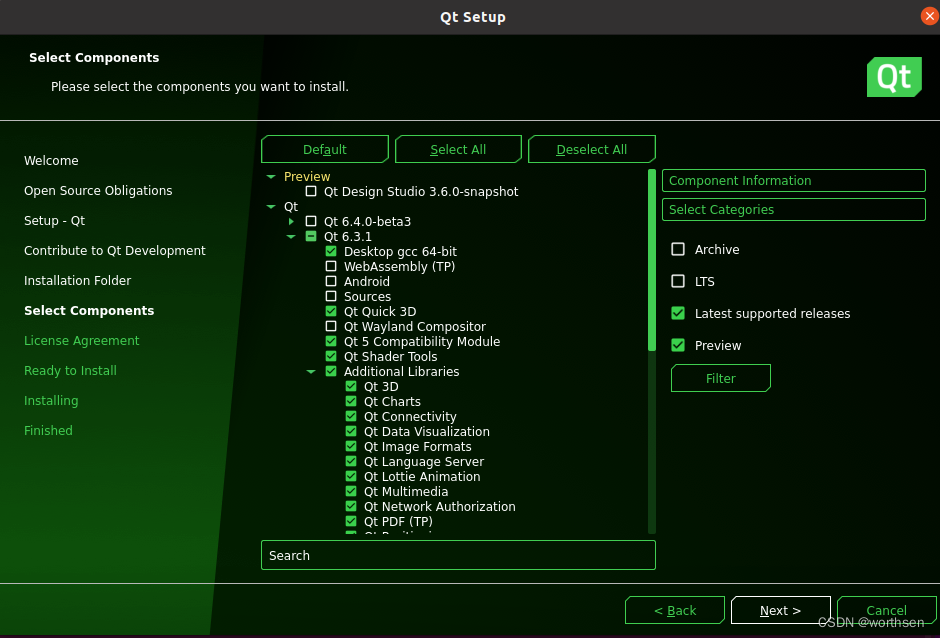This screenshot has height=638, width=940.
Task: Disable the Preview category checkbox
Action: click(x=678, y=345)
